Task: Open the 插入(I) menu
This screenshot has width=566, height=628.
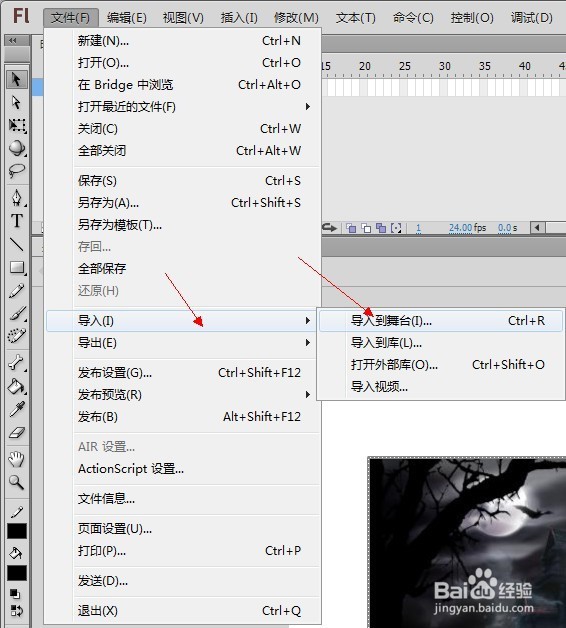Action: pyautogui.click(x=239, y=18)
